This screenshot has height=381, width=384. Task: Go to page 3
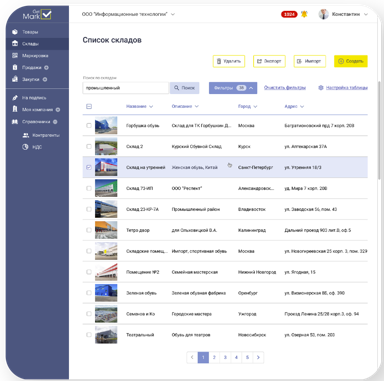tap(225, 357)
